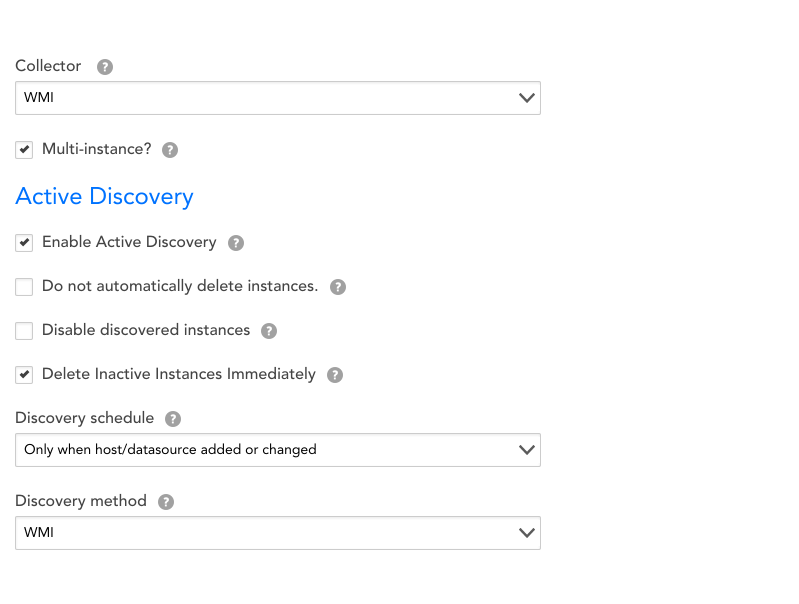This screenshot has height=604, width=799.
Task: Uncheck Delete Inactive Instances Immediately
Action: (x=24, y=375)
